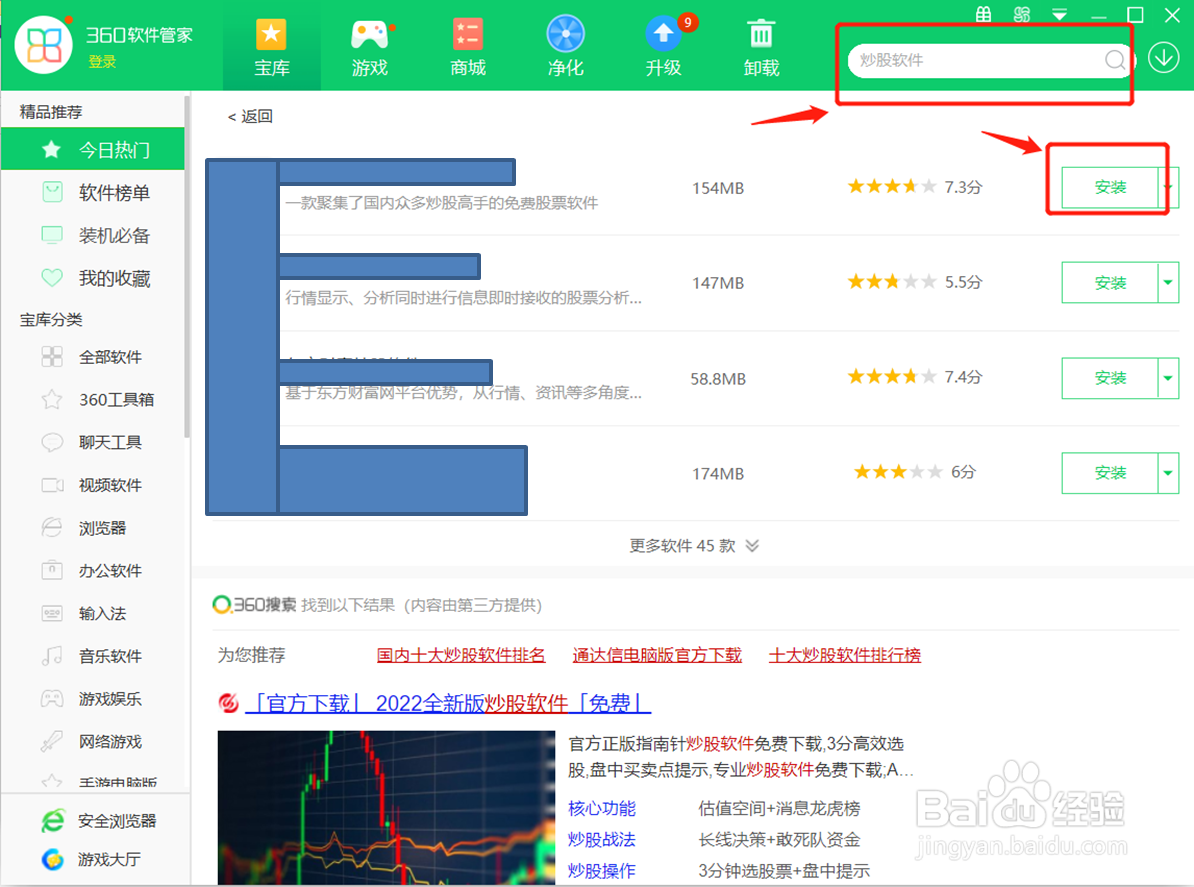1194x887 pixels.
Task: Click the 360工具箱 star icon
Action: (52, 399)
